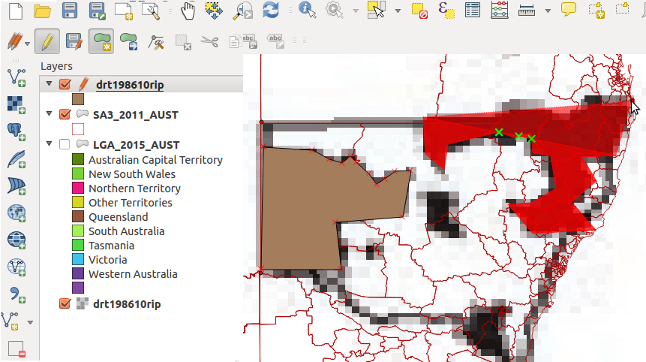Select the New South Wales legend entry
646x362 pixels.
[132, 174]
